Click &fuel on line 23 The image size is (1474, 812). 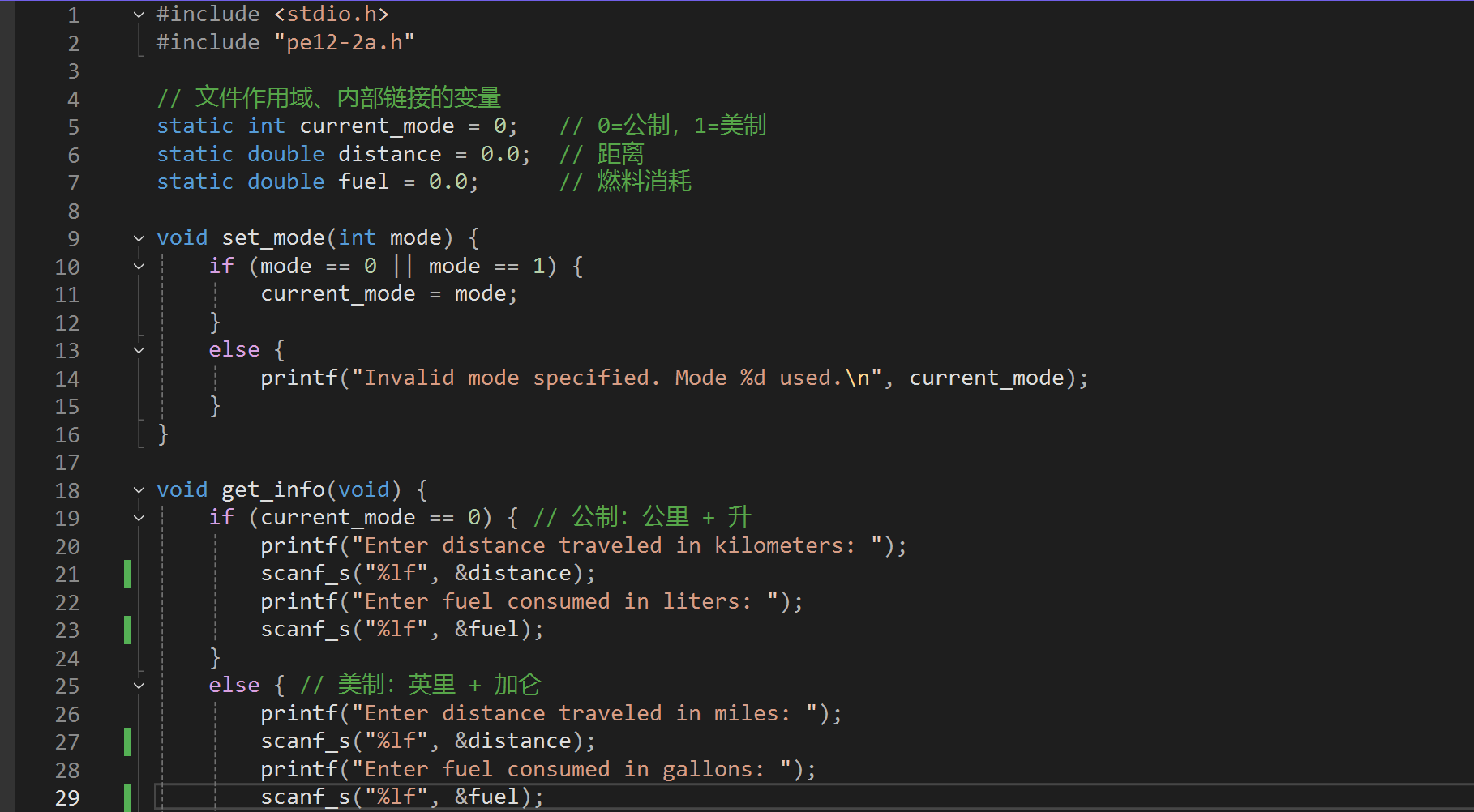487,630
